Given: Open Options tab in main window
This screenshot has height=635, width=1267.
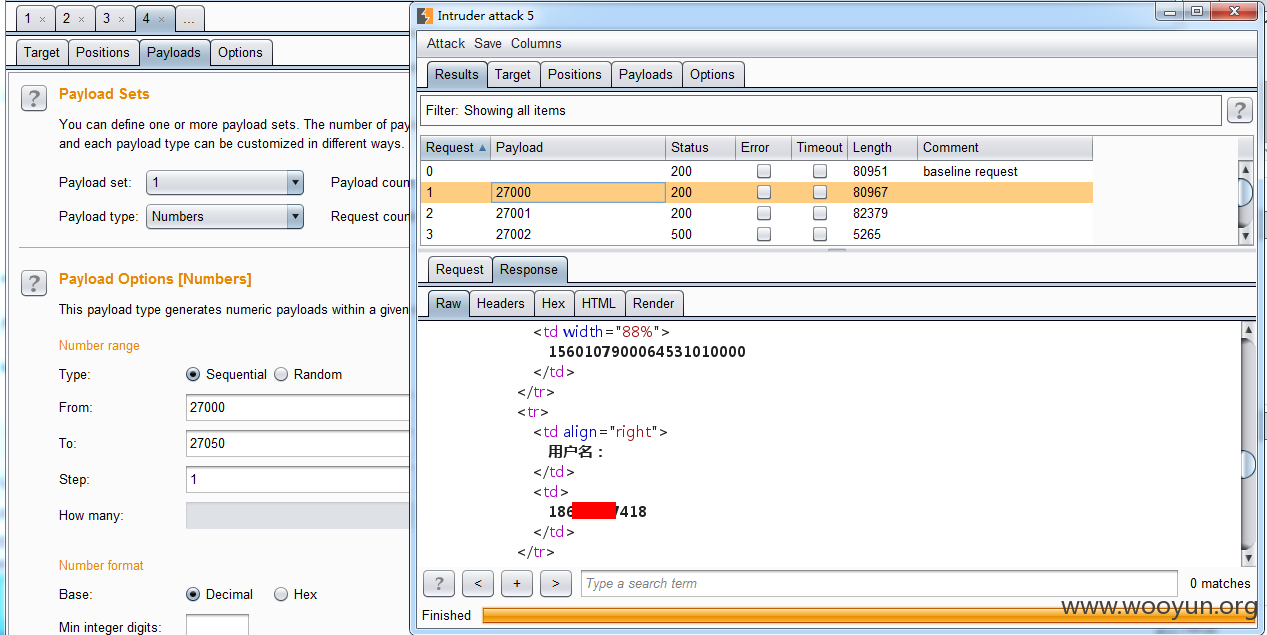Looking at the screenshot, I should (x=240, y=52).
